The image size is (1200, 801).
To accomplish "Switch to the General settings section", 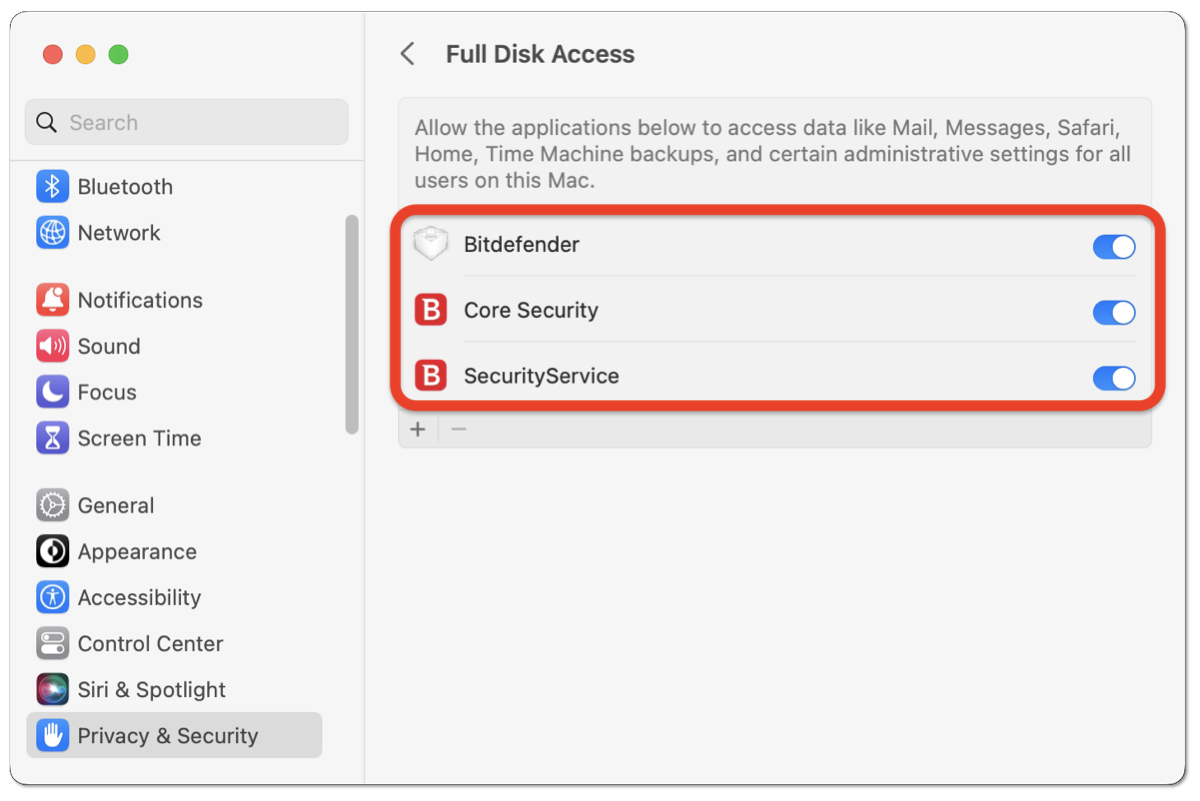I will pos(51,505).
